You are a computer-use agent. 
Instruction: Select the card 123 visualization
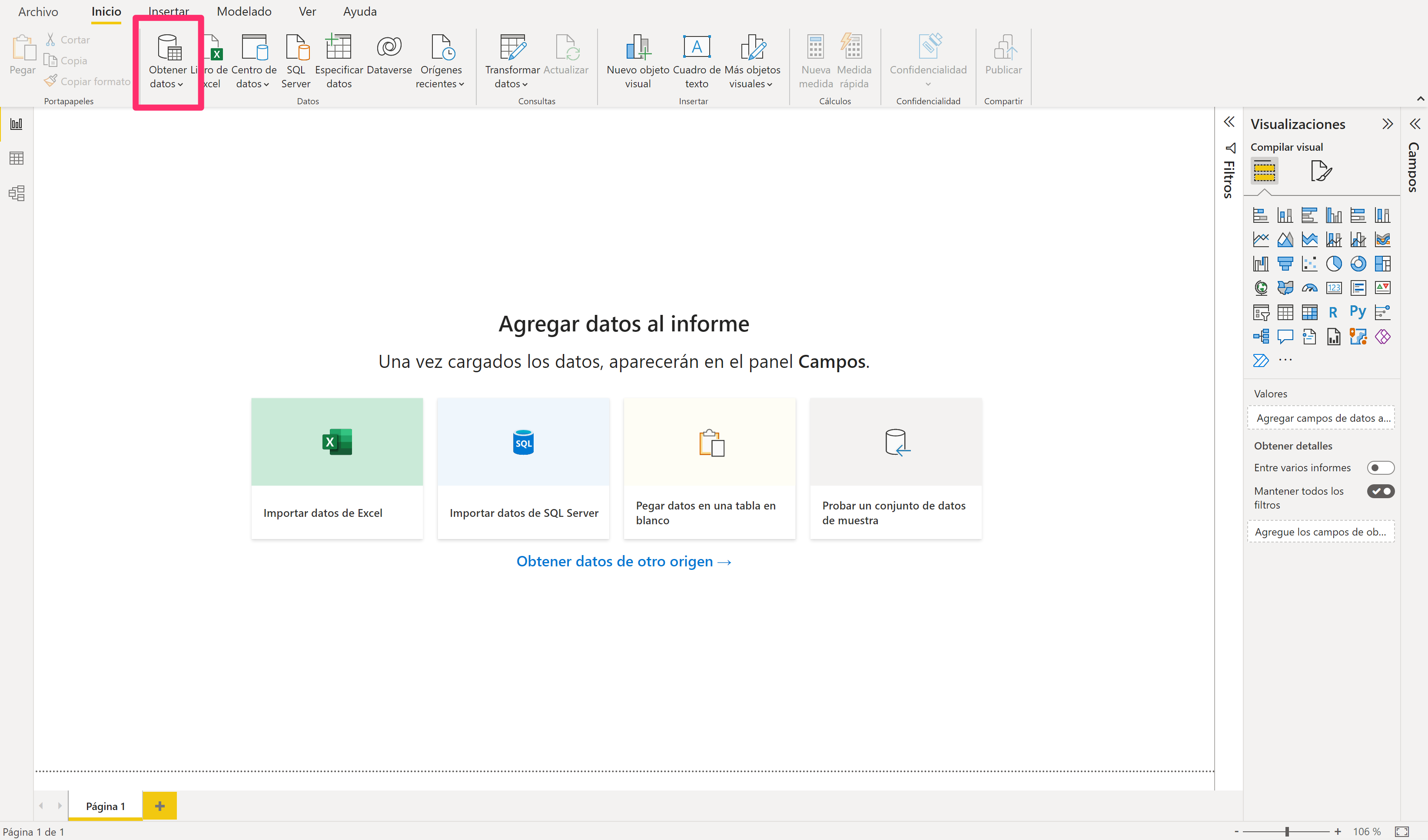tap(1334, 288)
